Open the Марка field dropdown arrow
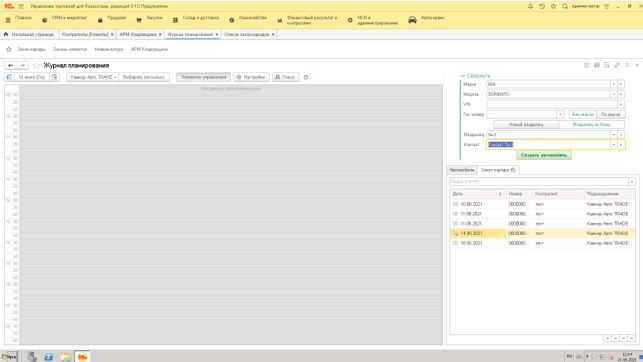This screenshot has width=643, height=362. click(x=613, y=84)
